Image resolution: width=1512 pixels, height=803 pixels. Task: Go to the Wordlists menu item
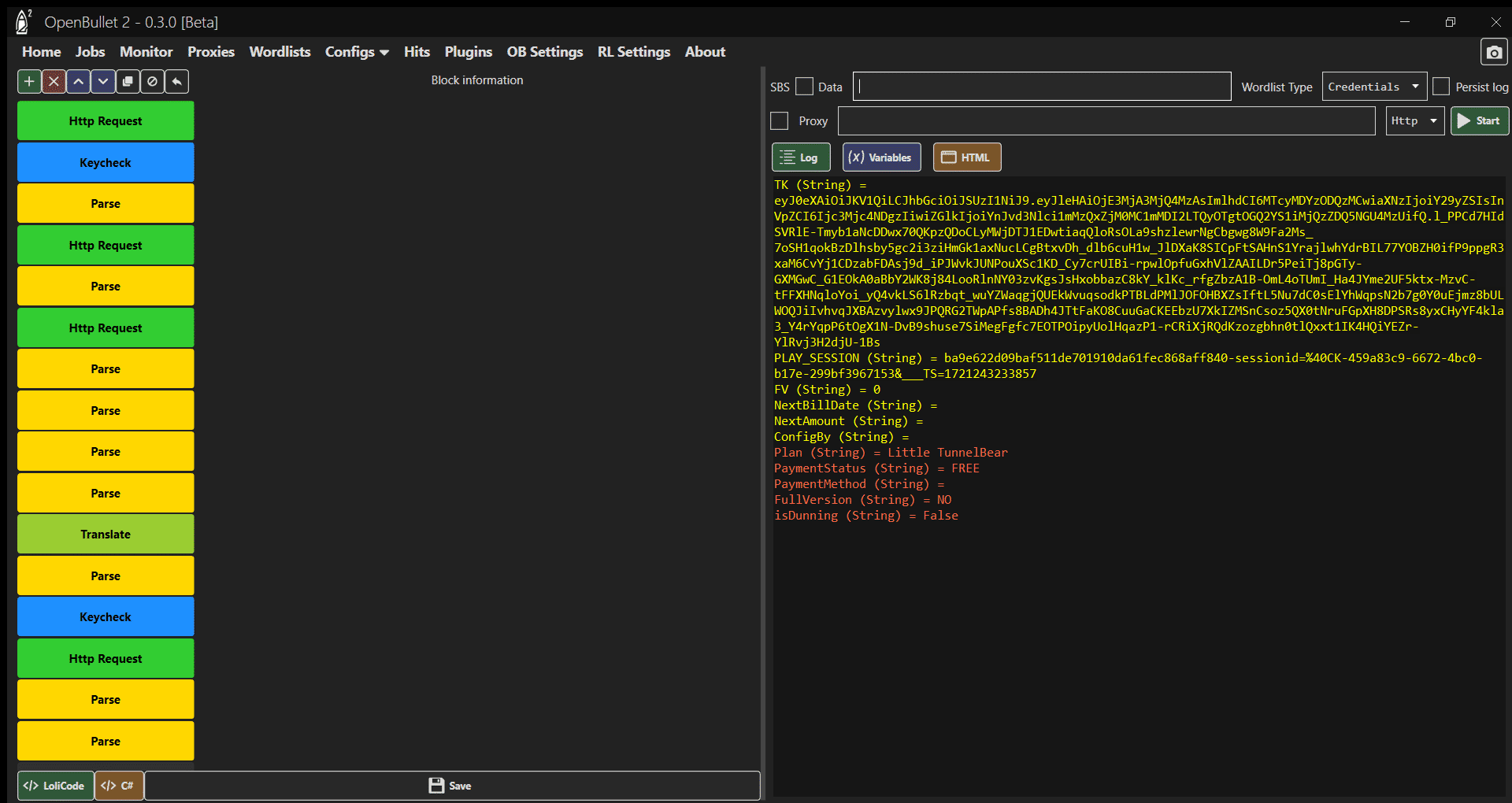280,52
